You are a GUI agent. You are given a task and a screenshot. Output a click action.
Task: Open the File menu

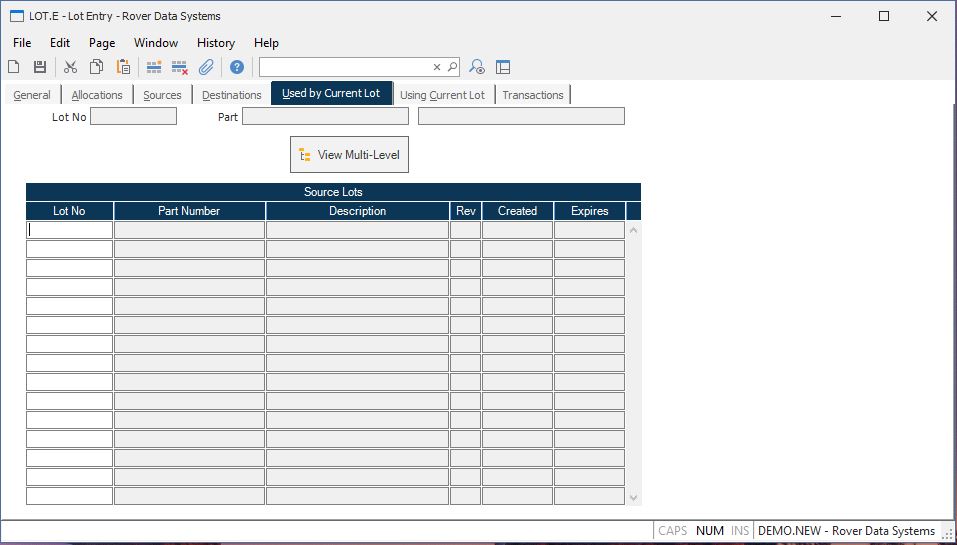point(22,43)
